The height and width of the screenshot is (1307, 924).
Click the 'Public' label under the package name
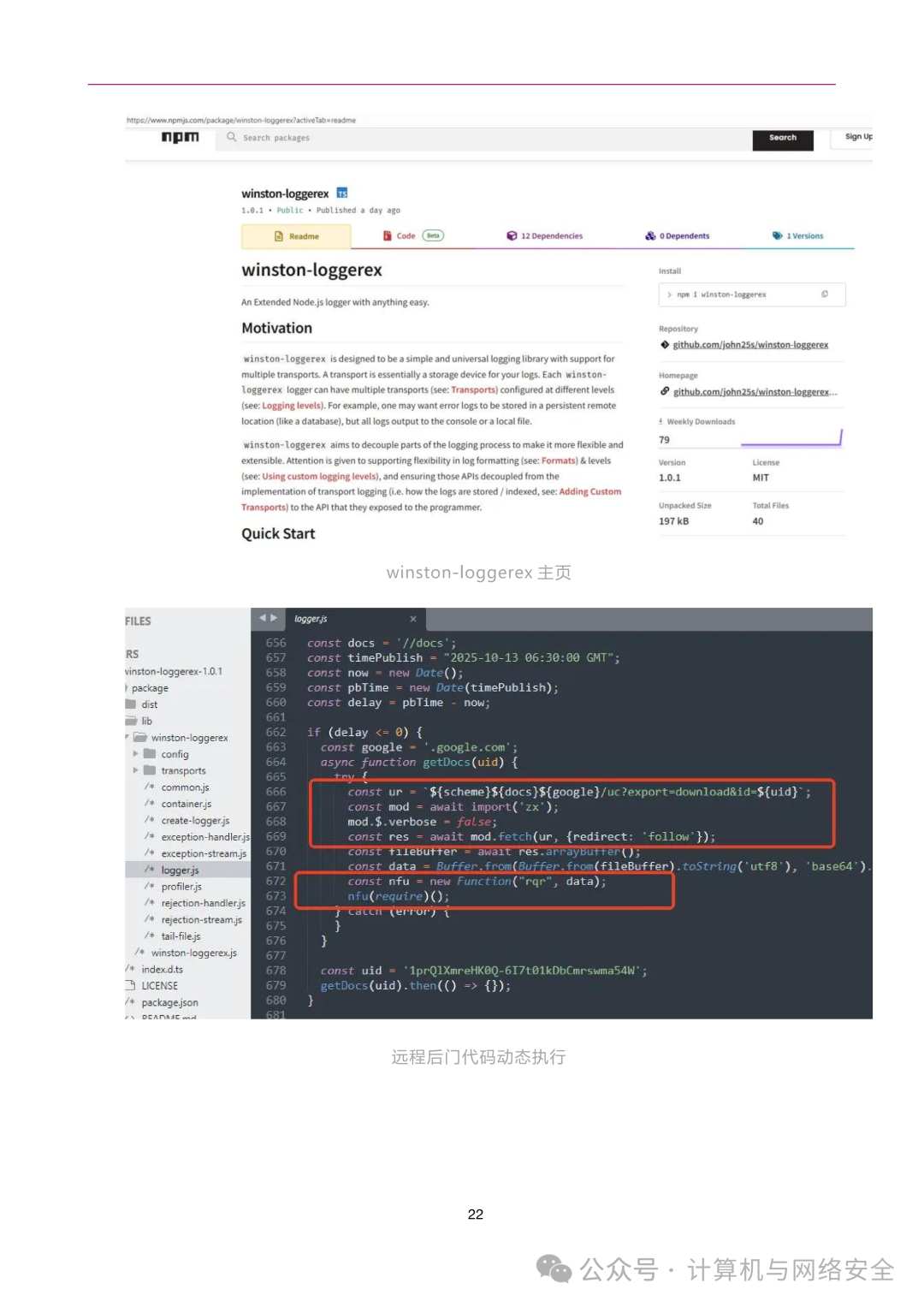(x=289, y=211)
